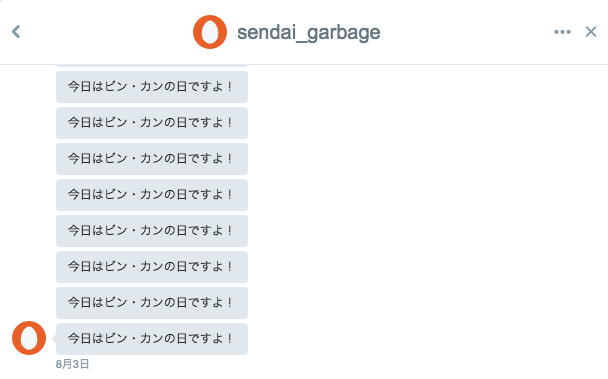The image size is (608, 379).
Task: Click blank header space between chevron and avatar
Action: tap(107, 32)
